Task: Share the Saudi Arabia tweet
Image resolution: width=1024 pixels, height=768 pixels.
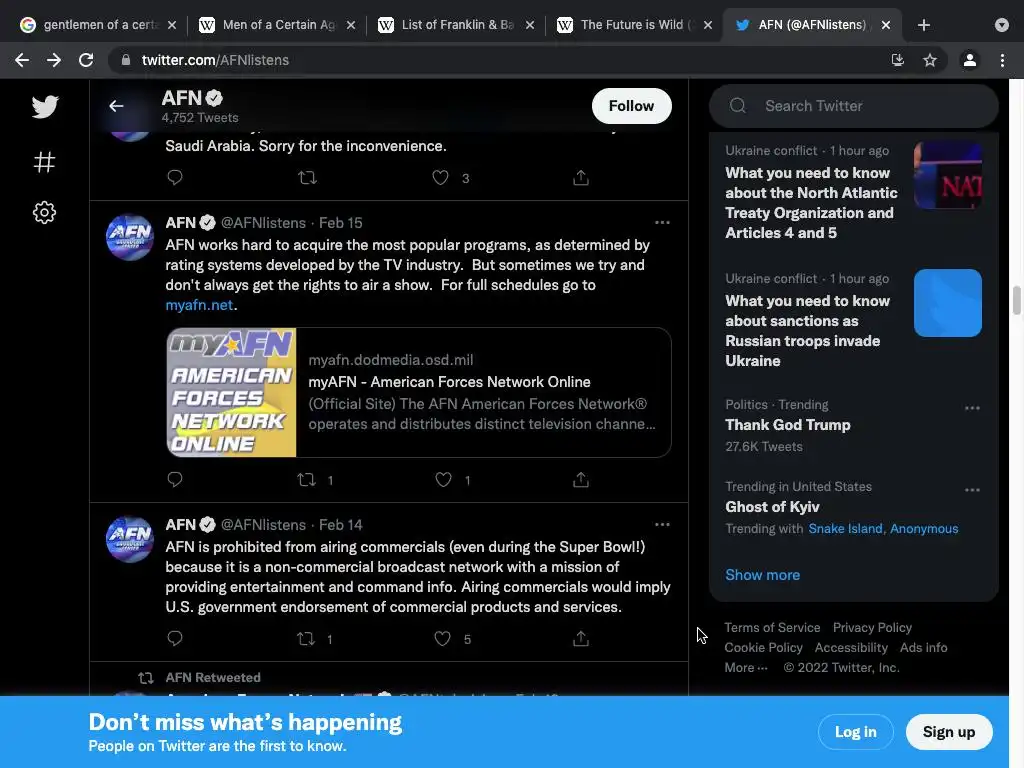Action: 581,177
